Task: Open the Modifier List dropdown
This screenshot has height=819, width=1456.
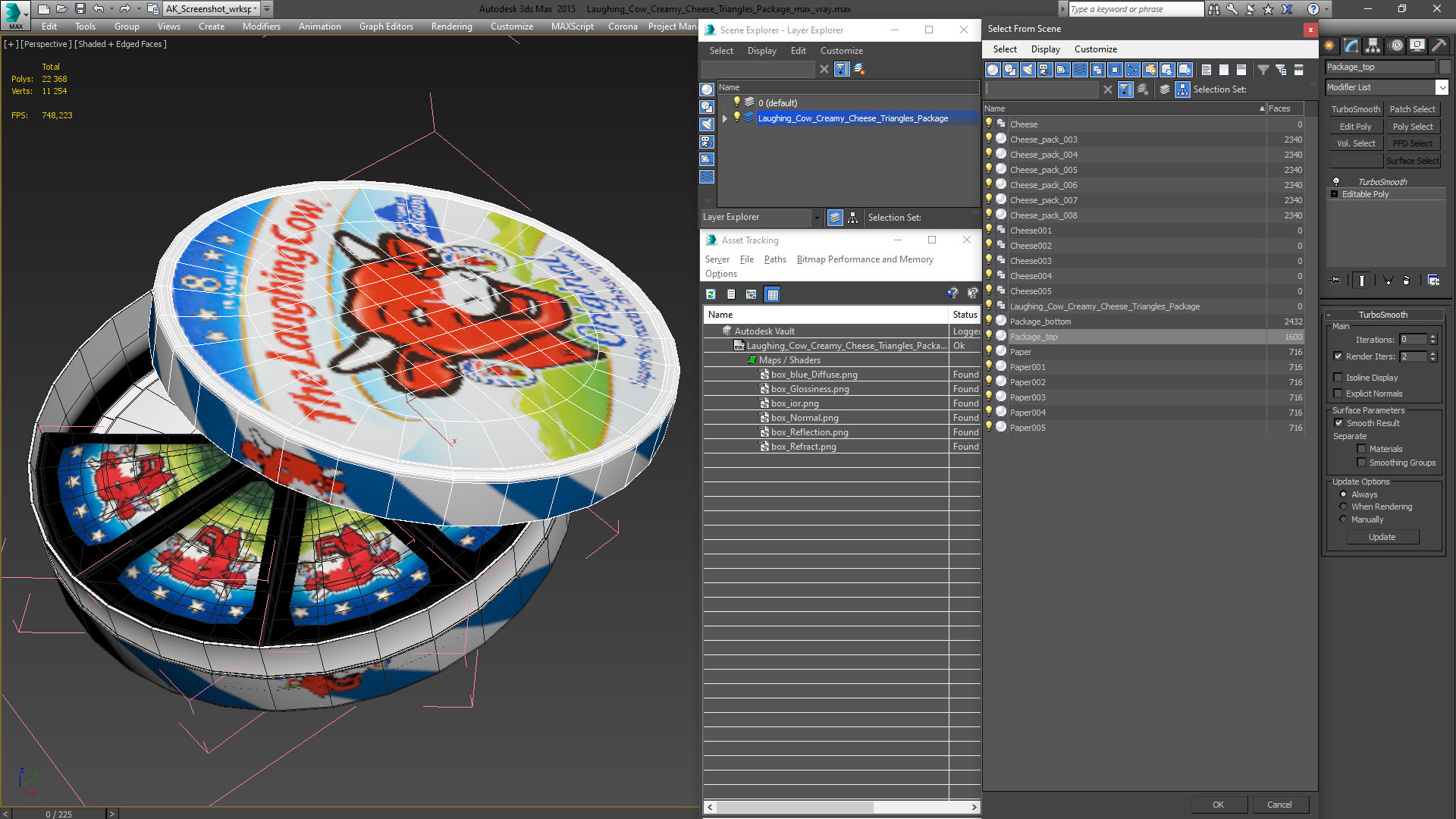Action: 1442,87
